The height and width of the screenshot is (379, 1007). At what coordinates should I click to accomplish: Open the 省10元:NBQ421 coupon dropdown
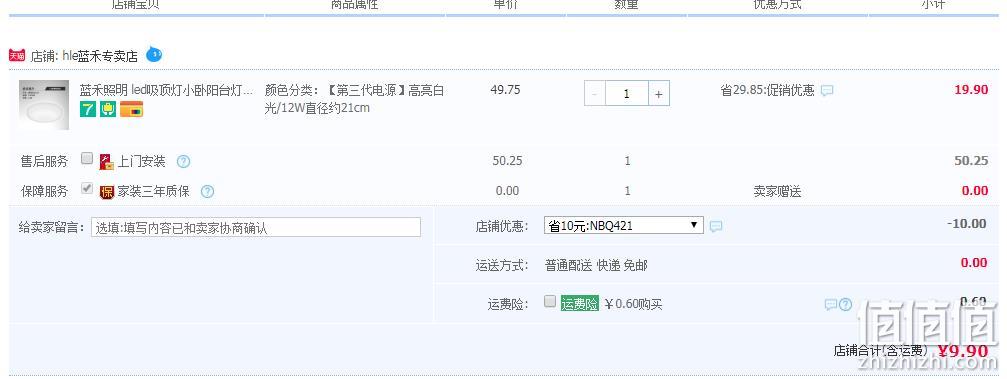click(x=624, y=225)
